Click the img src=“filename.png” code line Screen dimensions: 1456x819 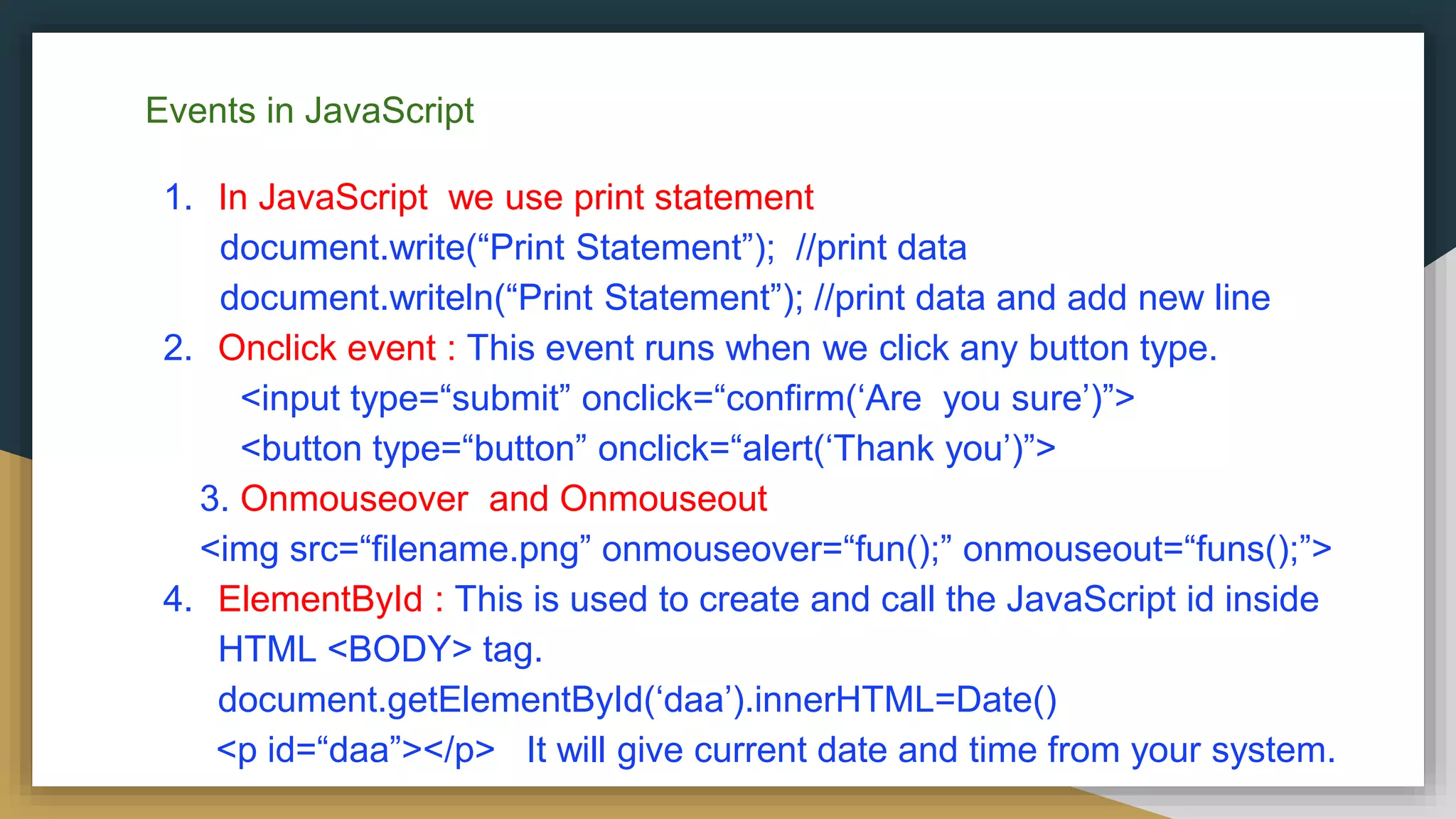(x=766, y=550)
